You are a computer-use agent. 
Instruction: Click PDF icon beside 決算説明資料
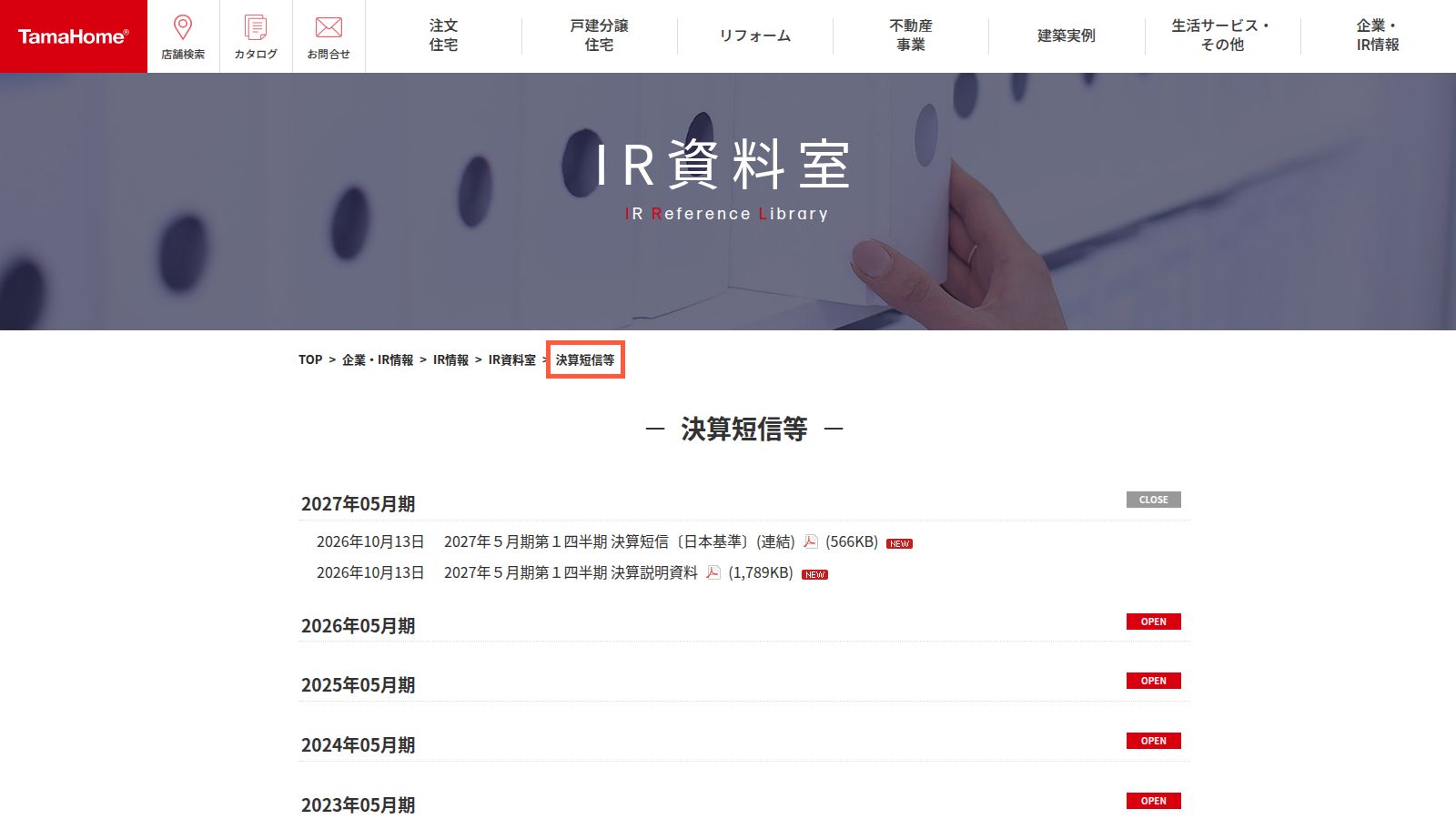pyautogui.click(x=713, y=572)
